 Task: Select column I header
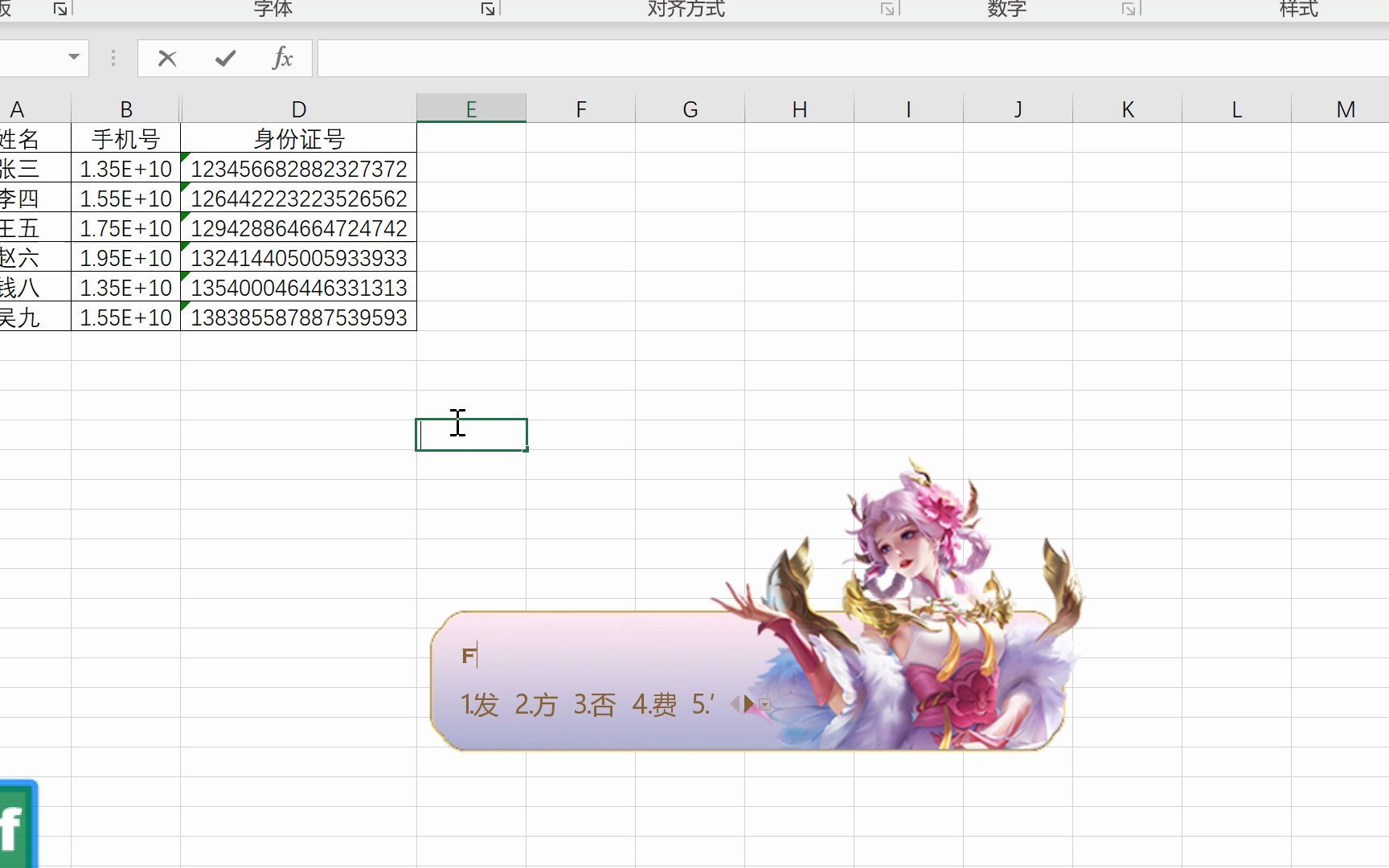tap(909, 108)
